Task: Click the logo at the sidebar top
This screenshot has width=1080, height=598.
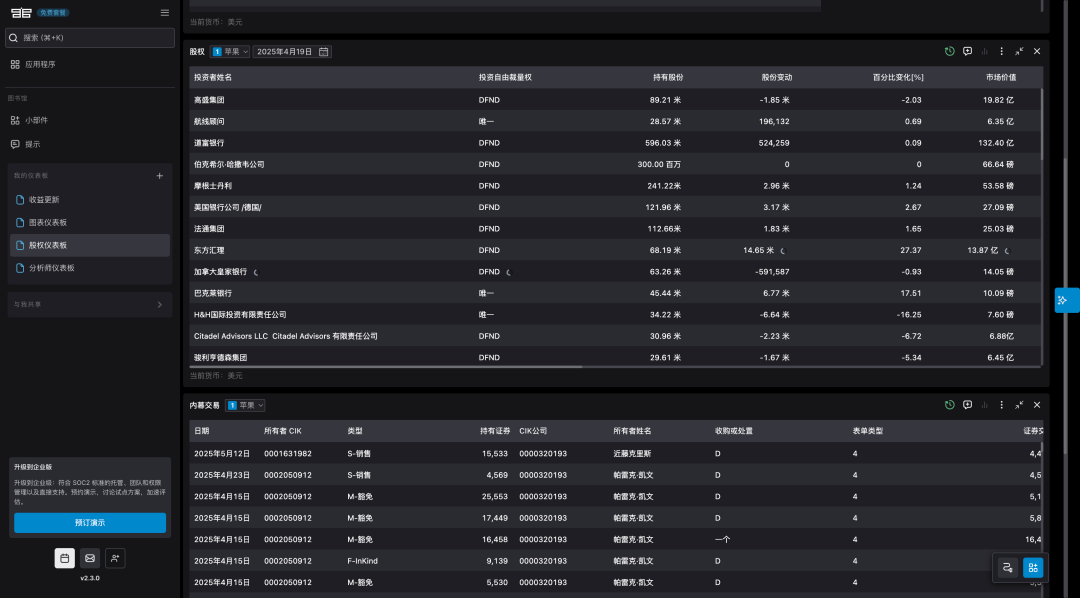Action: (21, 12)
